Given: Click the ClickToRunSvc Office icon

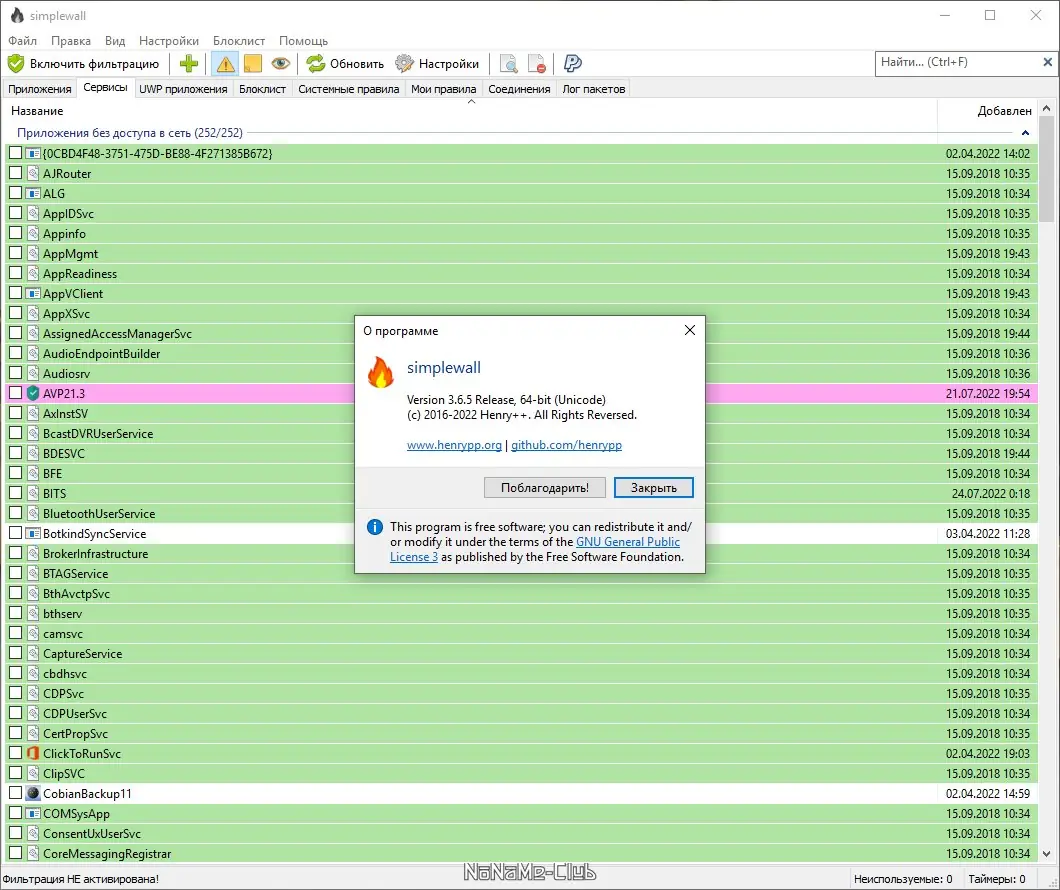Looking at the screenshot, I should tap(33, 753).
